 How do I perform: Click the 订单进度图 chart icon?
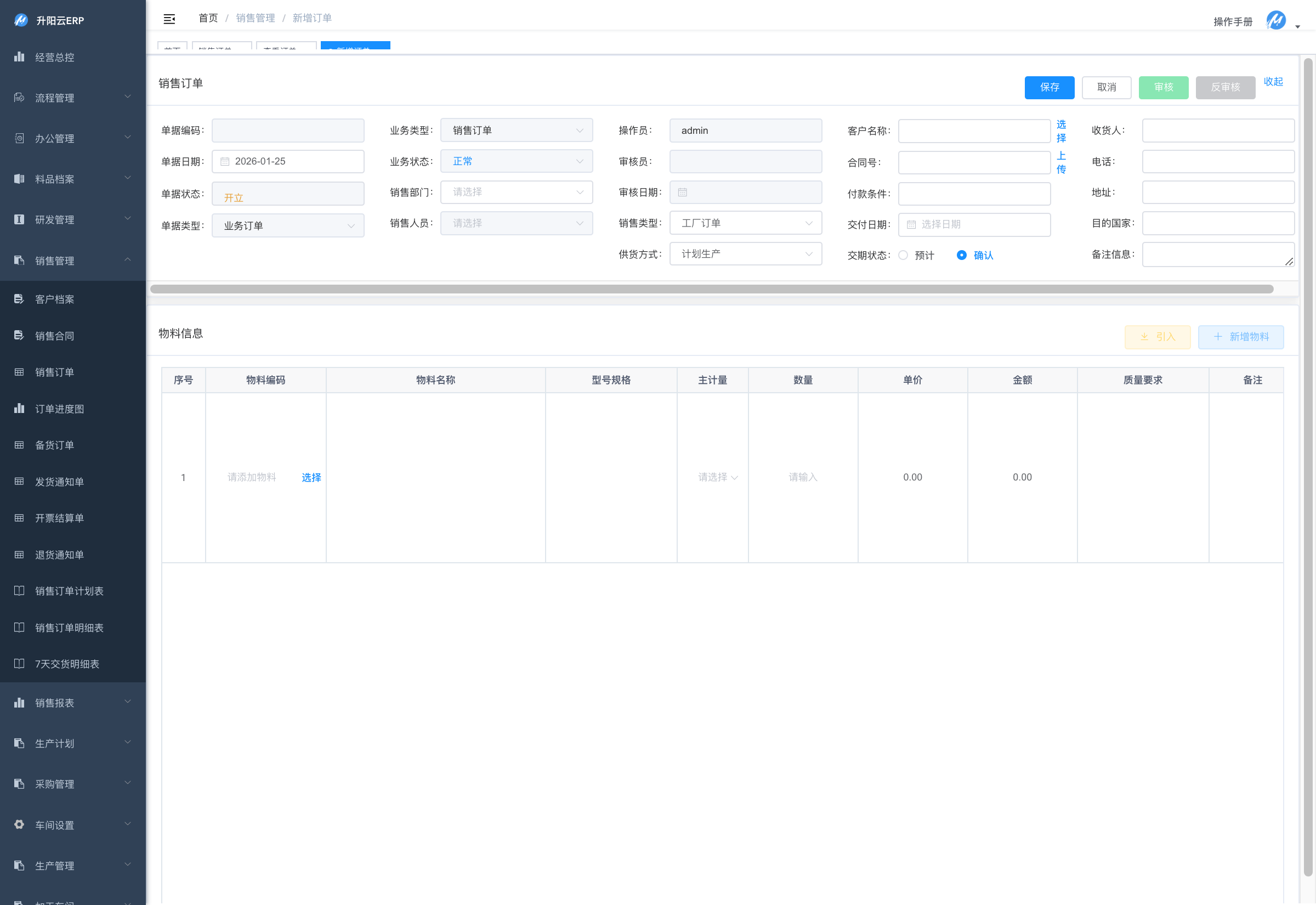(19, 408)
